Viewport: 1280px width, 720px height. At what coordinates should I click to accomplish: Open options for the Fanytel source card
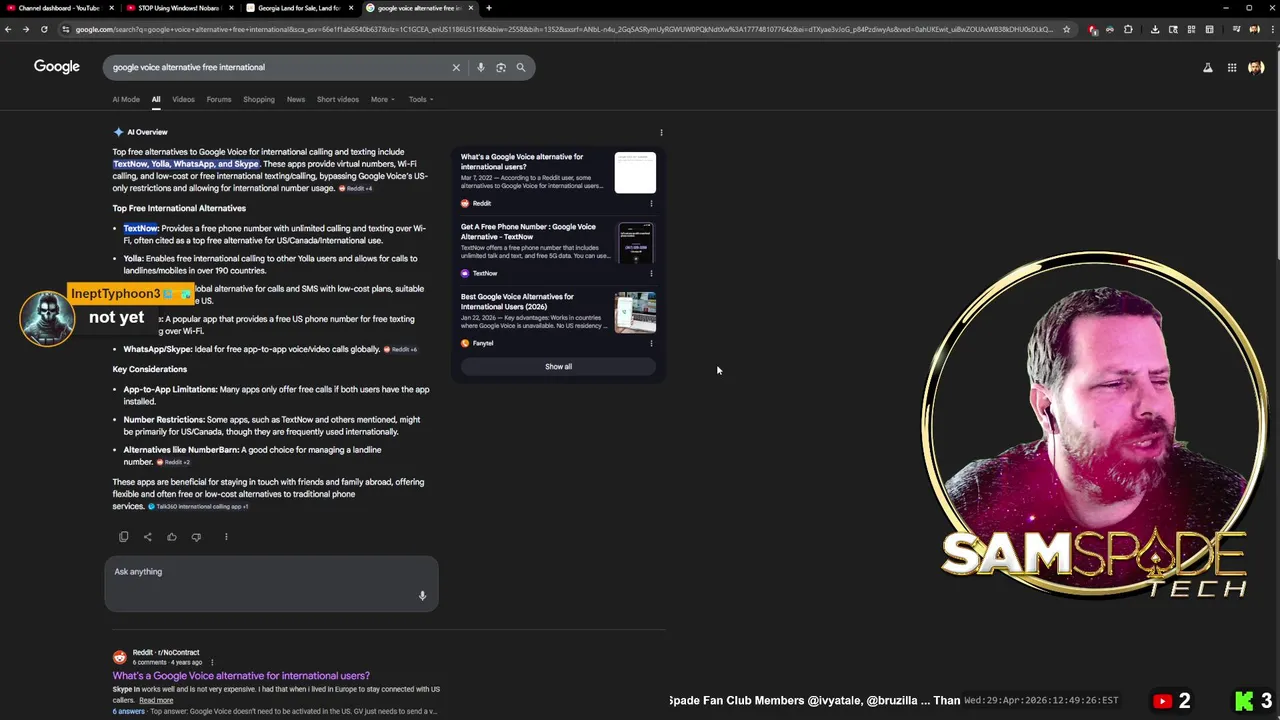pos(651,343)
